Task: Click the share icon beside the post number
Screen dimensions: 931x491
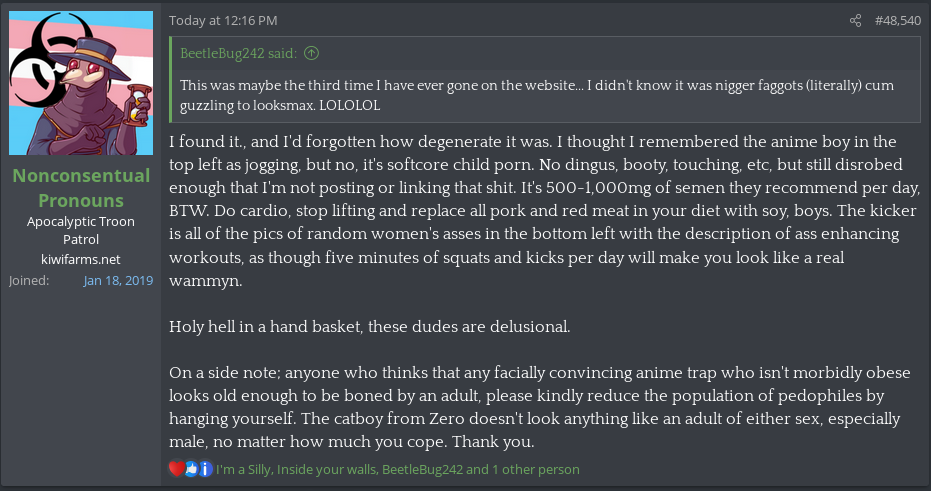Action: (x=855, y=20)
